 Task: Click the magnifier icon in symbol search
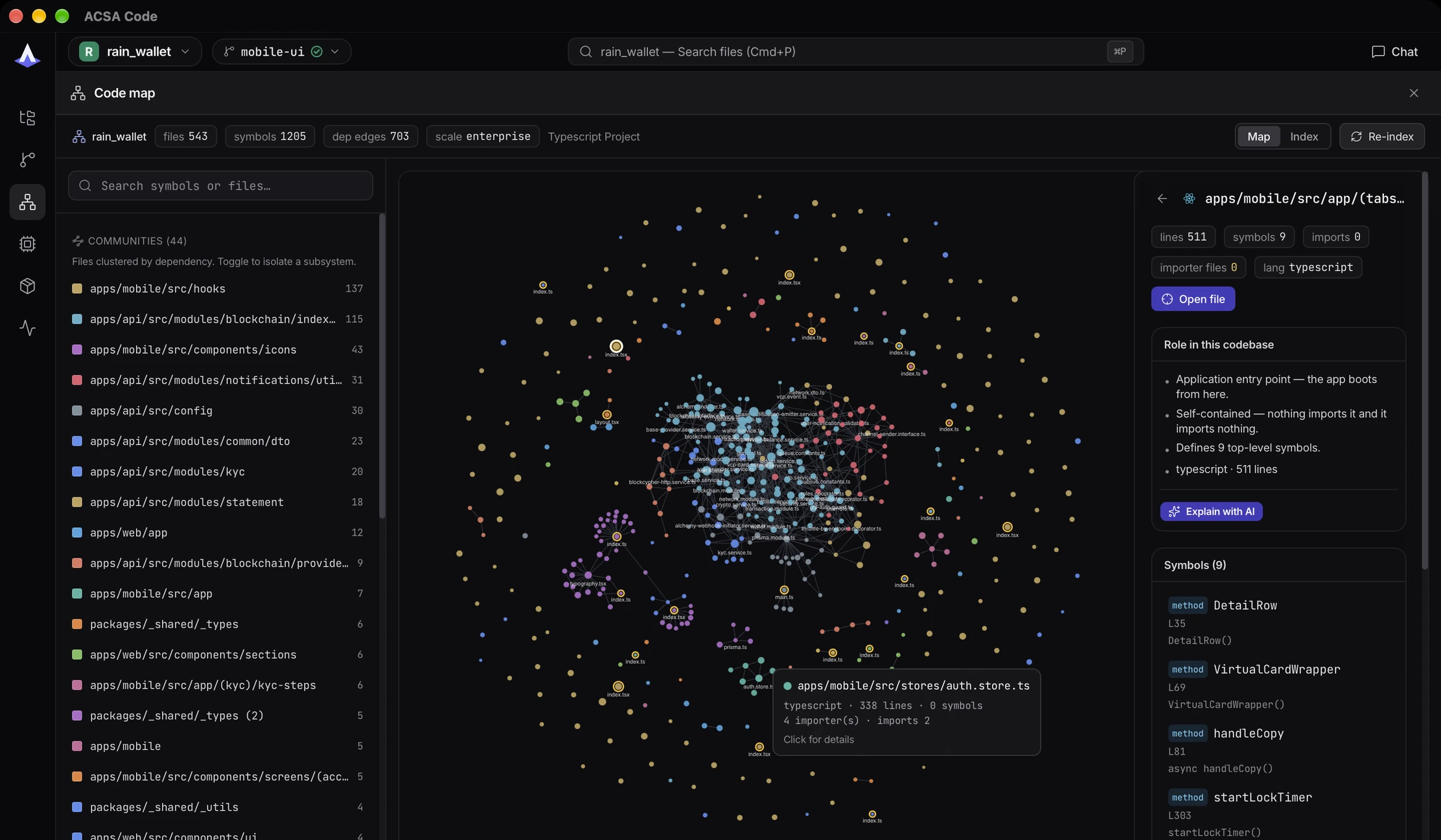85,186
